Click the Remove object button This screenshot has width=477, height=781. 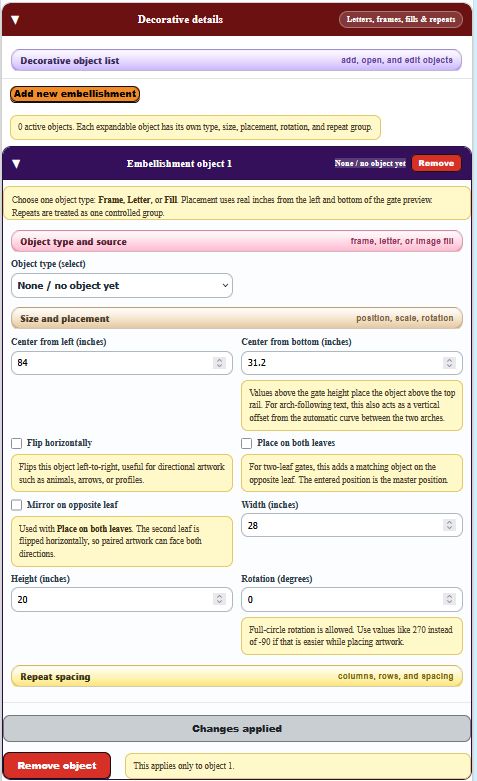tap(57, 766)
